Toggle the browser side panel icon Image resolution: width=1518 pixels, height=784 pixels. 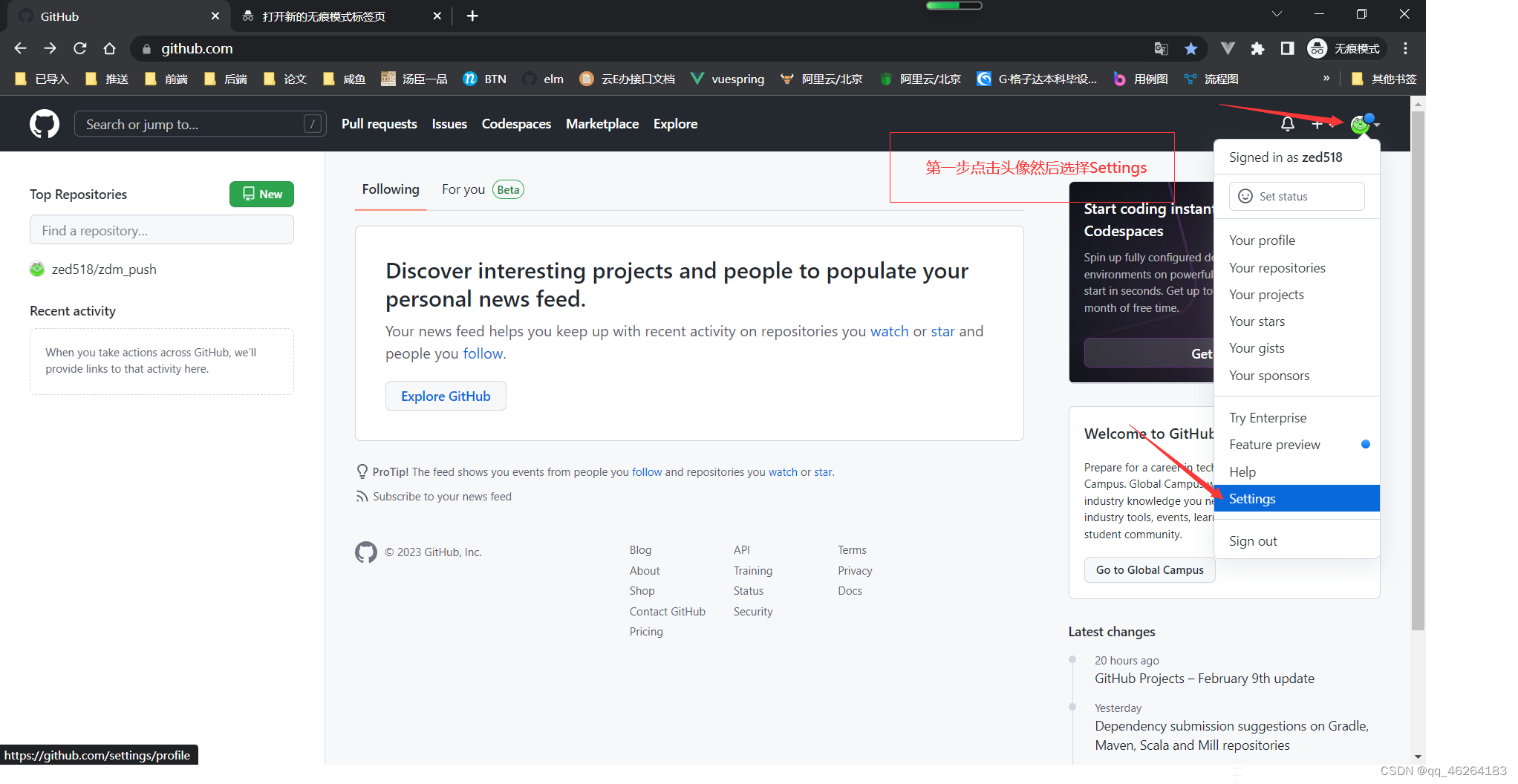coord(1287,48)
